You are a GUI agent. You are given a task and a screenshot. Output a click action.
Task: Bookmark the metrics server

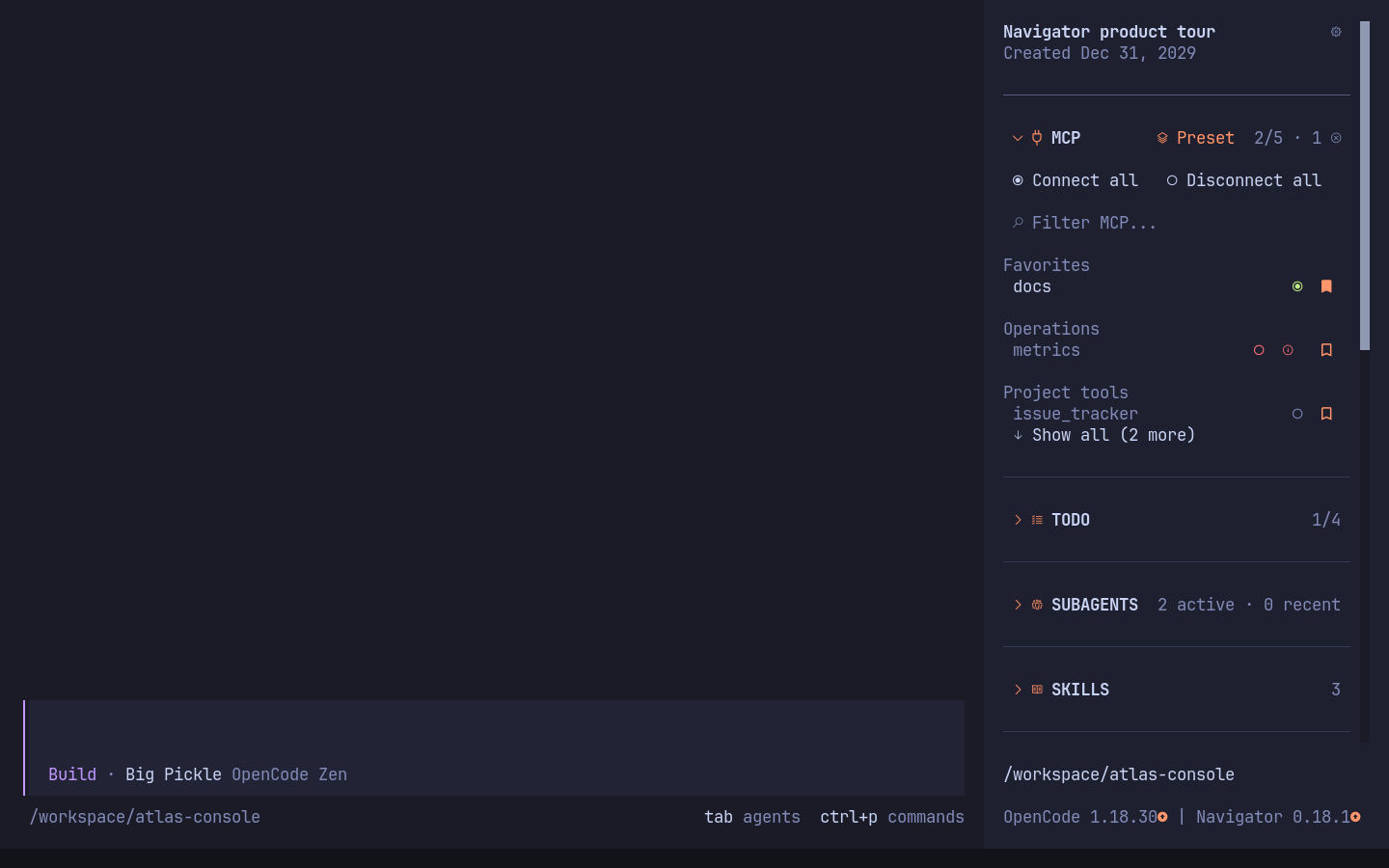(x=1326, y=350)
